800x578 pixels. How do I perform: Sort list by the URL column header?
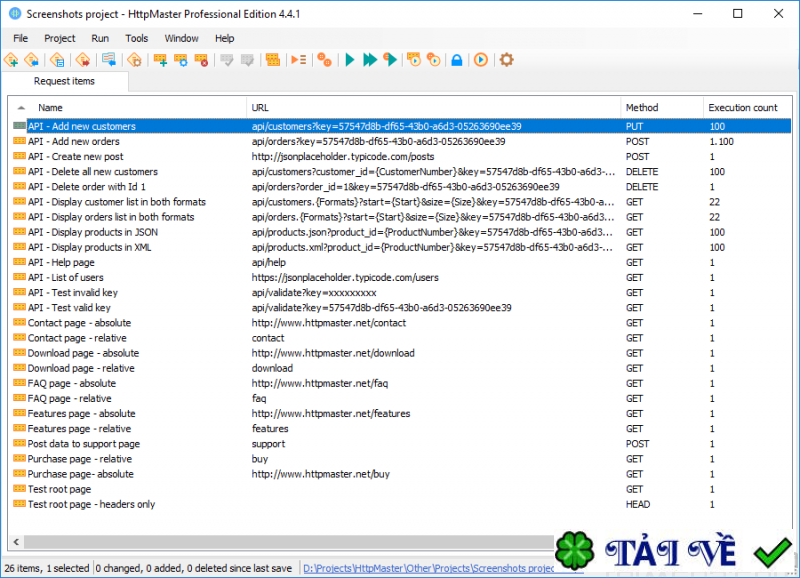pos(260,107)
